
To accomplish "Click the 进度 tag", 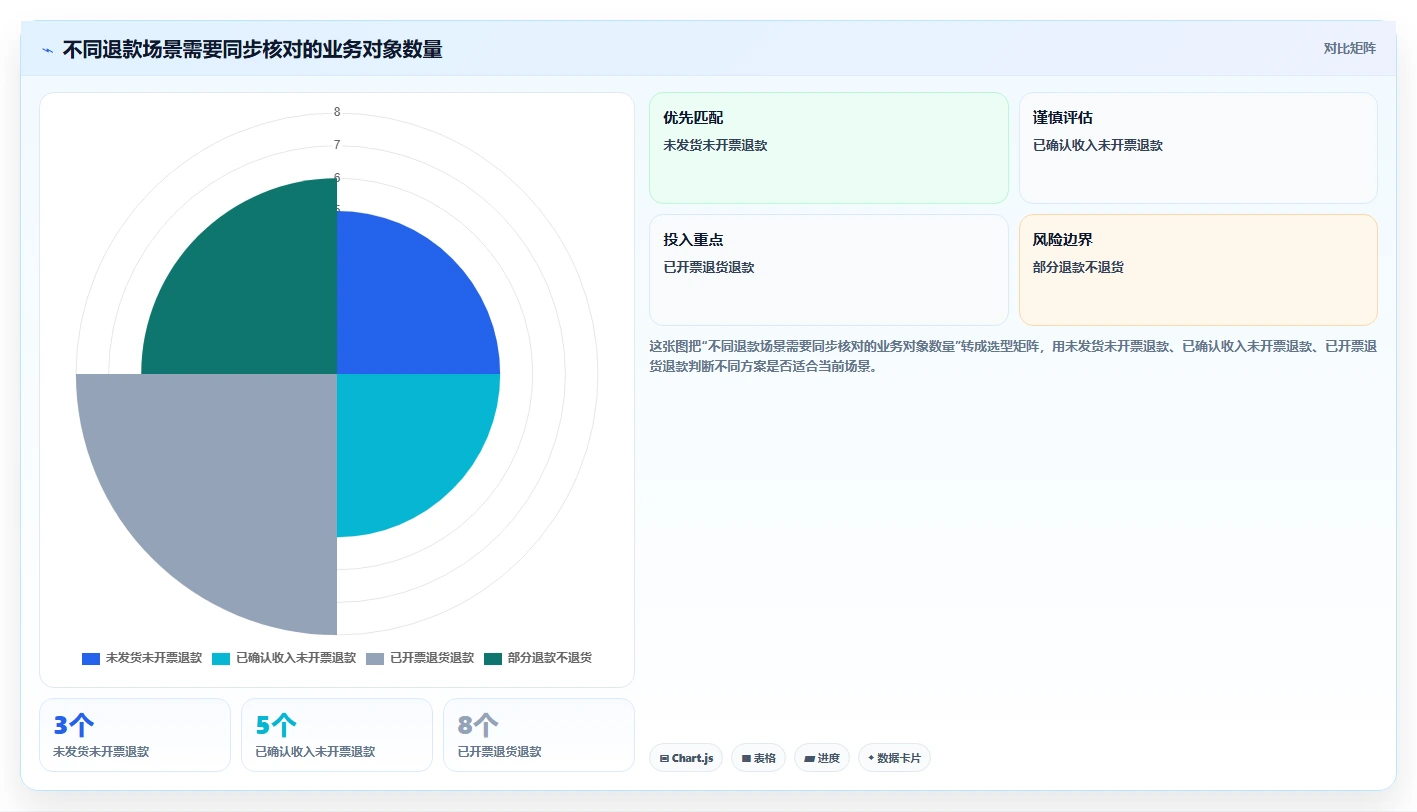I will tap(822, 758).
